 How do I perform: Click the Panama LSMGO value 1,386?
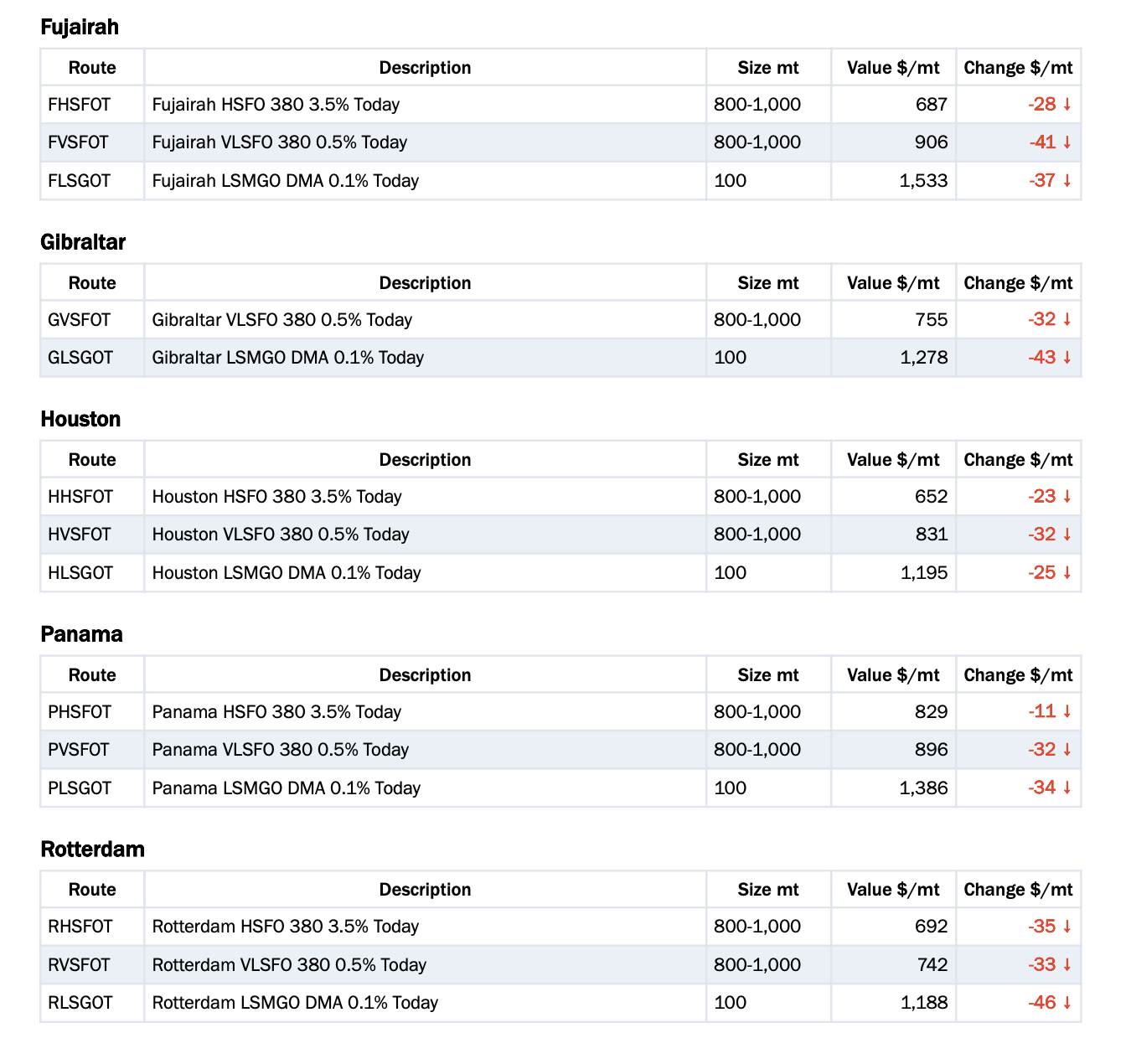click(923, 788)
